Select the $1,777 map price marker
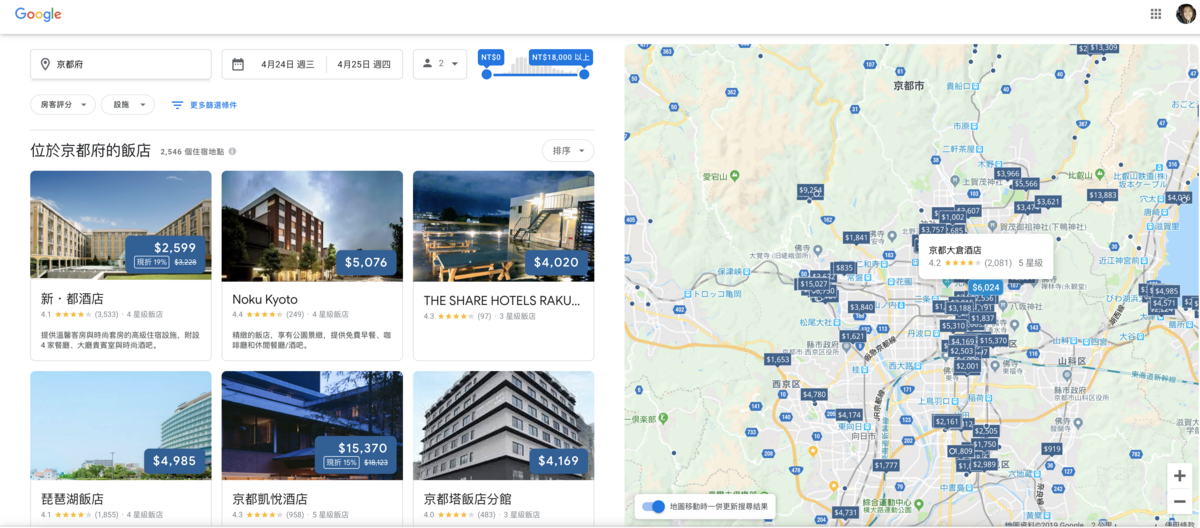 tap(886, 465)
